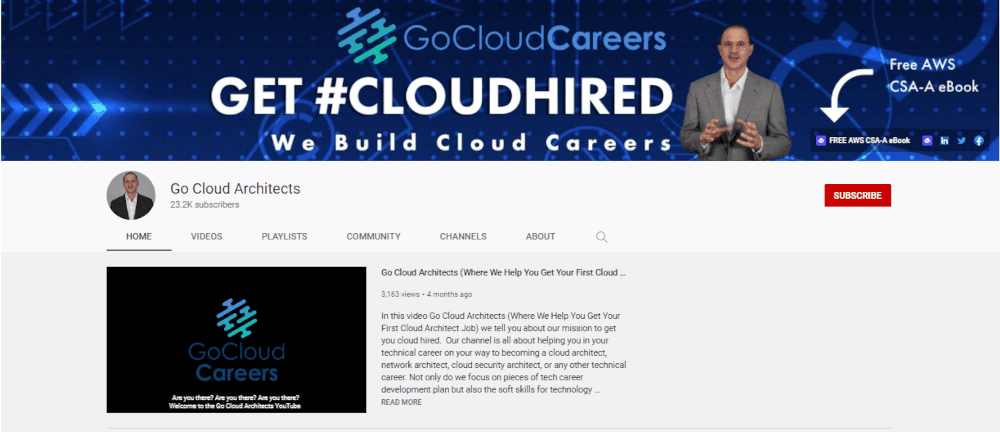Open video title 'Go Cloud Architects (Where We Help...'
This screenshot has width=1000, height=432.
(x=503, y=272)
